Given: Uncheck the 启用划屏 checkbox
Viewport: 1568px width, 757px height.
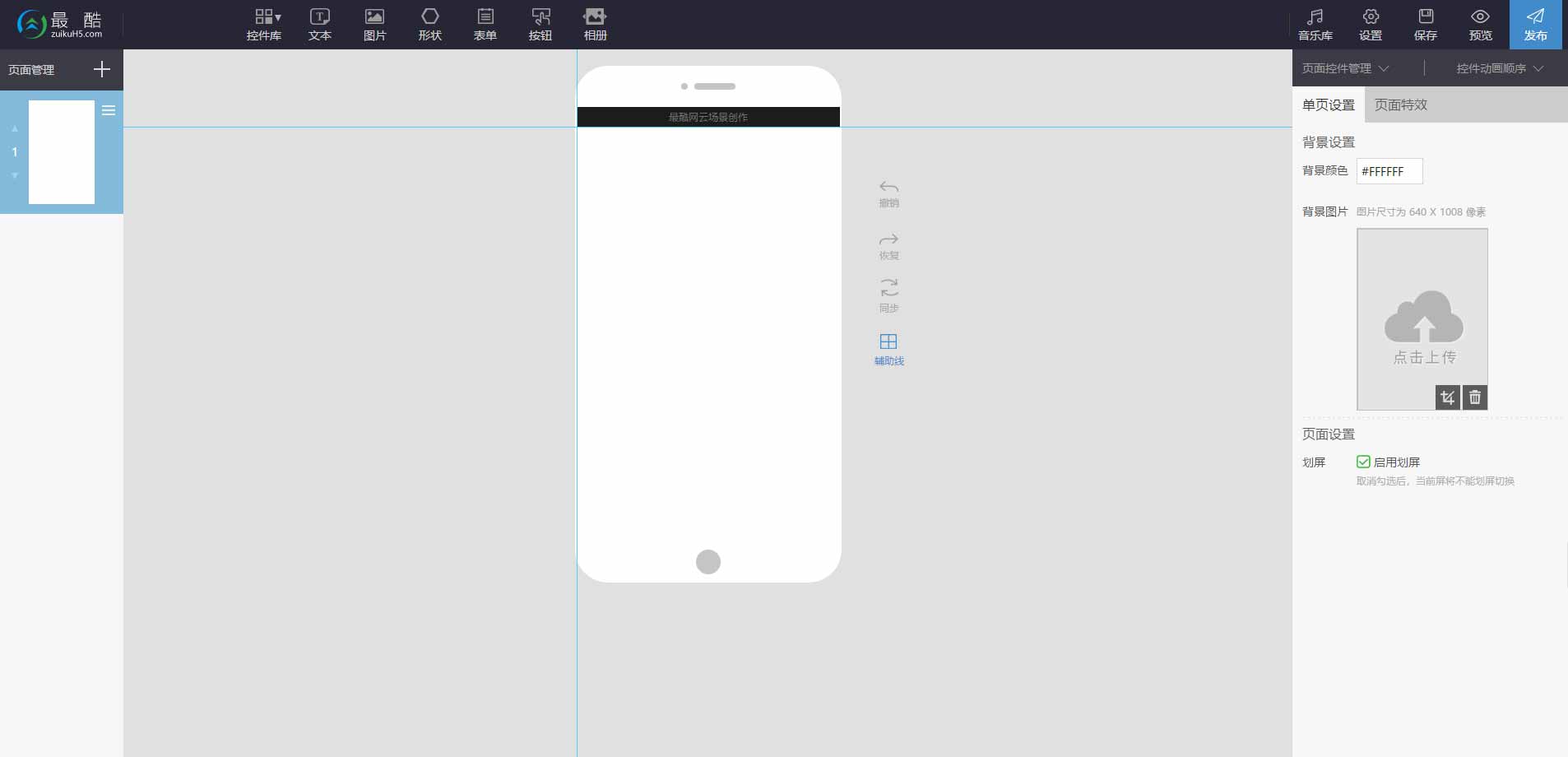Looking at the screenshot, I should coord(1363,462).
